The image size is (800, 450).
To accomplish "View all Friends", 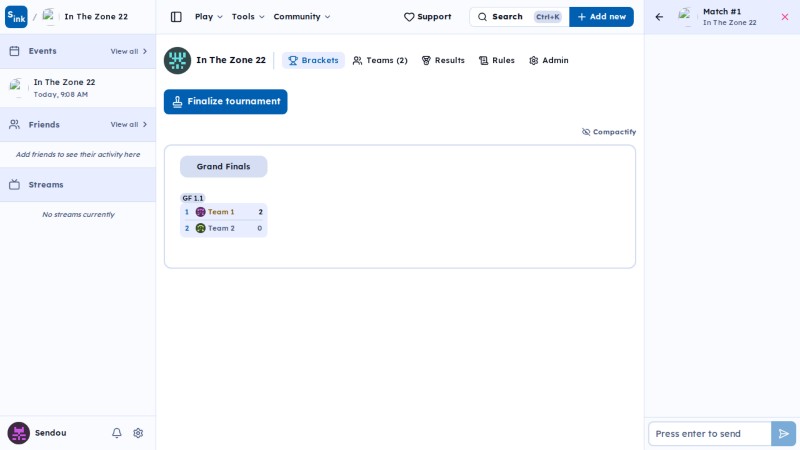I will [x=129, y=124].
